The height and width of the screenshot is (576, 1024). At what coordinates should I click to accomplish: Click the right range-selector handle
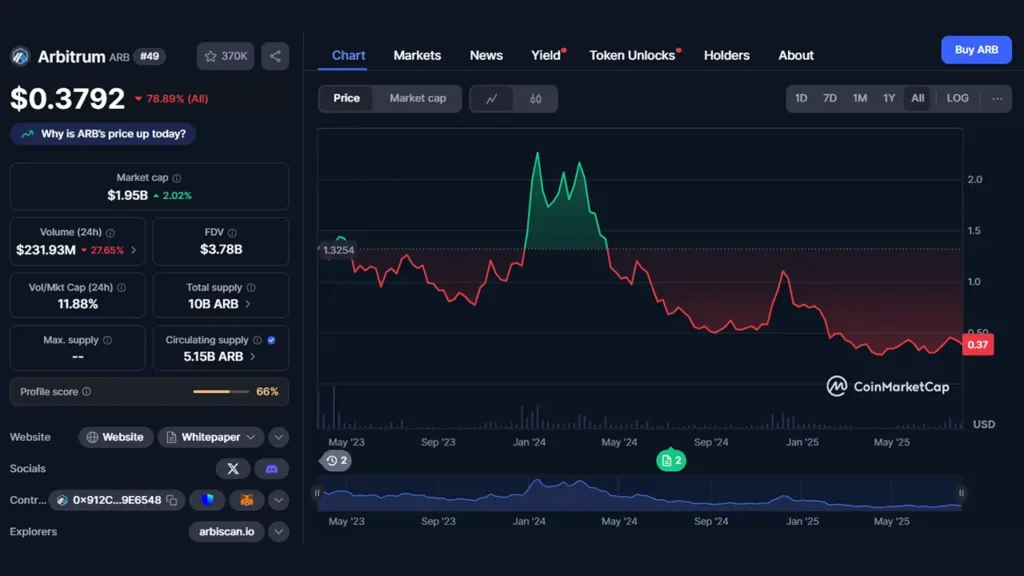(961, 493)
